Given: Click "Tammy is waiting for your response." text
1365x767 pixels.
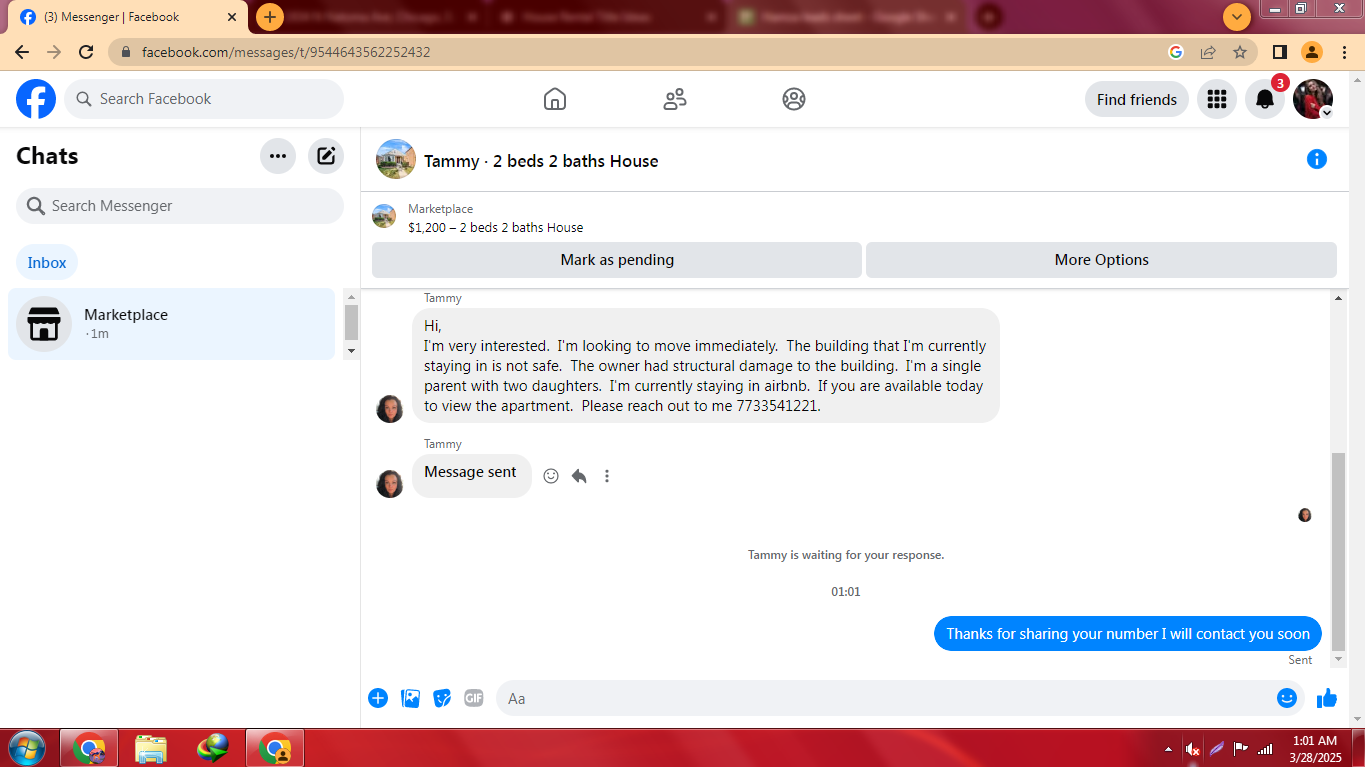Looking at the screenshot, I should point(846,555).
